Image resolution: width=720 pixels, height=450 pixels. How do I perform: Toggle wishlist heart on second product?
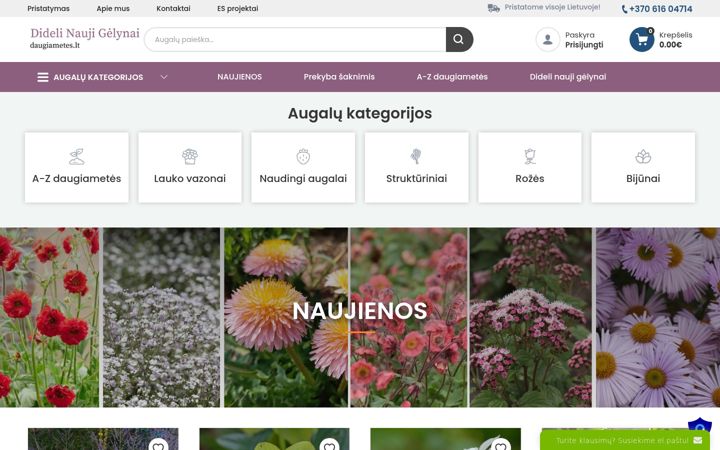[x=329, y=445]
